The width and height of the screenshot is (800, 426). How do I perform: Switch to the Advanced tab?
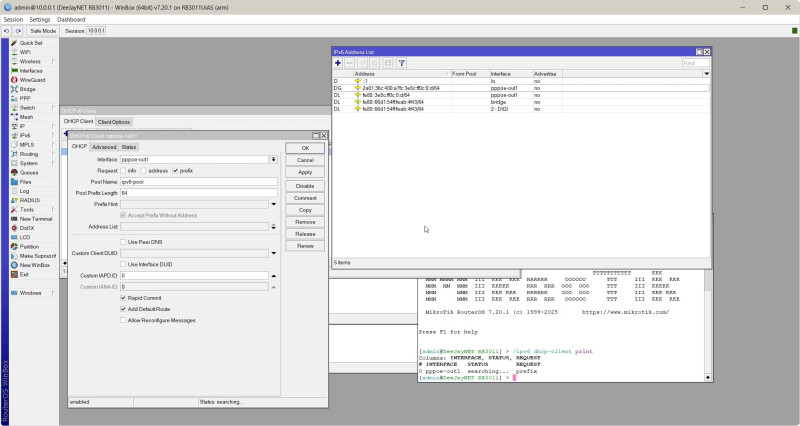coord(104,147)
